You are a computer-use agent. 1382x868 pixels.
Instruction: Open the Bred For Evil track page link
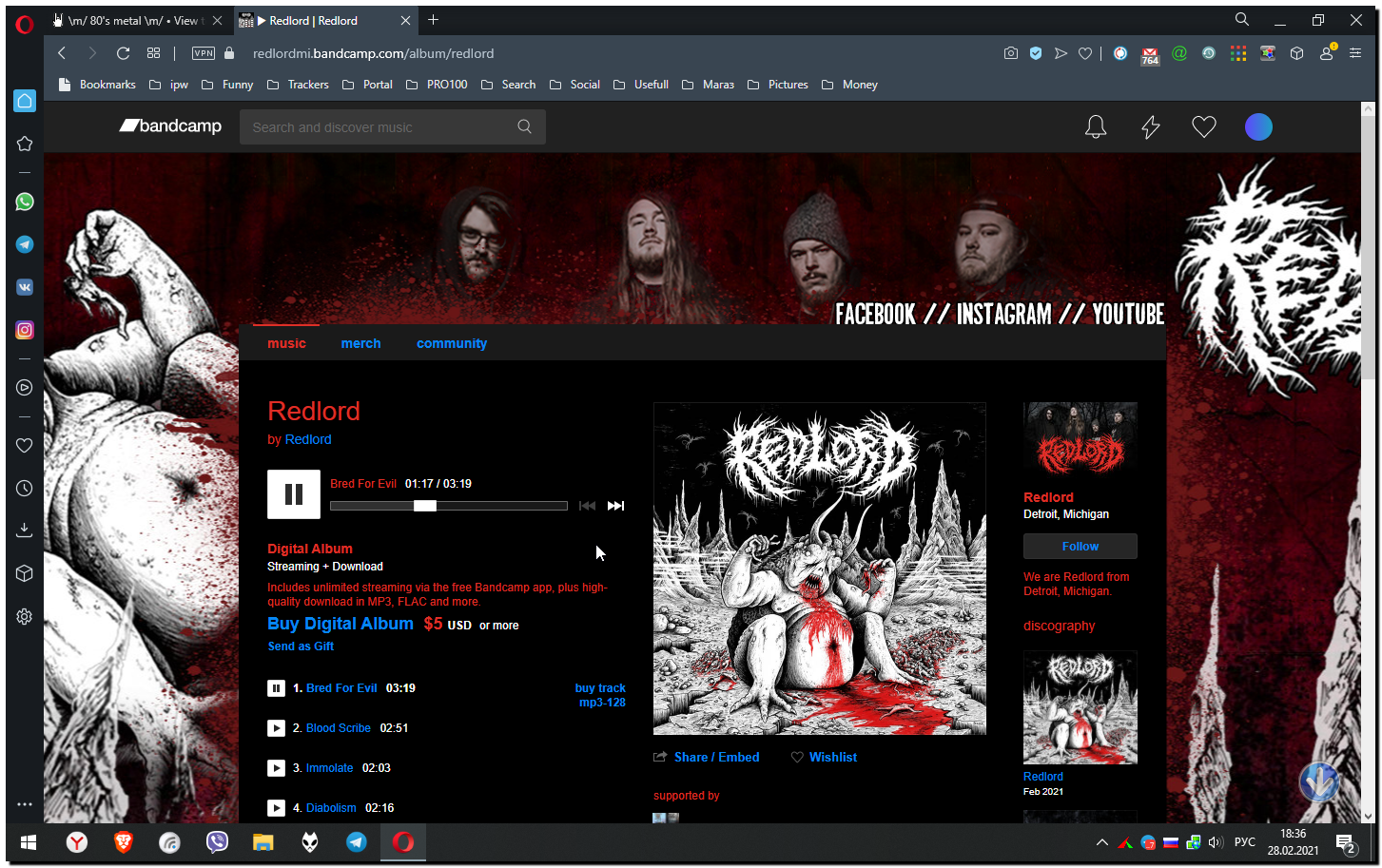(341, 688)
